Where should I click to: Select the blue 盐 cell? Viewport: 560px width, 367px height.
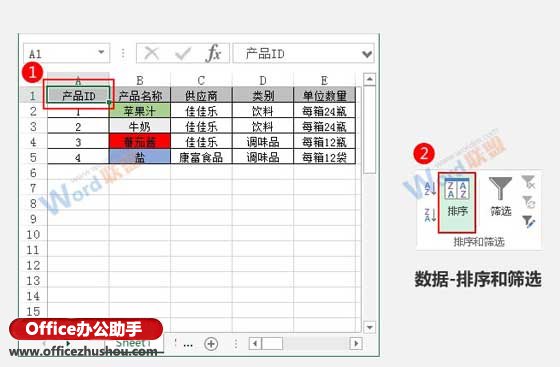coord(140,157)
